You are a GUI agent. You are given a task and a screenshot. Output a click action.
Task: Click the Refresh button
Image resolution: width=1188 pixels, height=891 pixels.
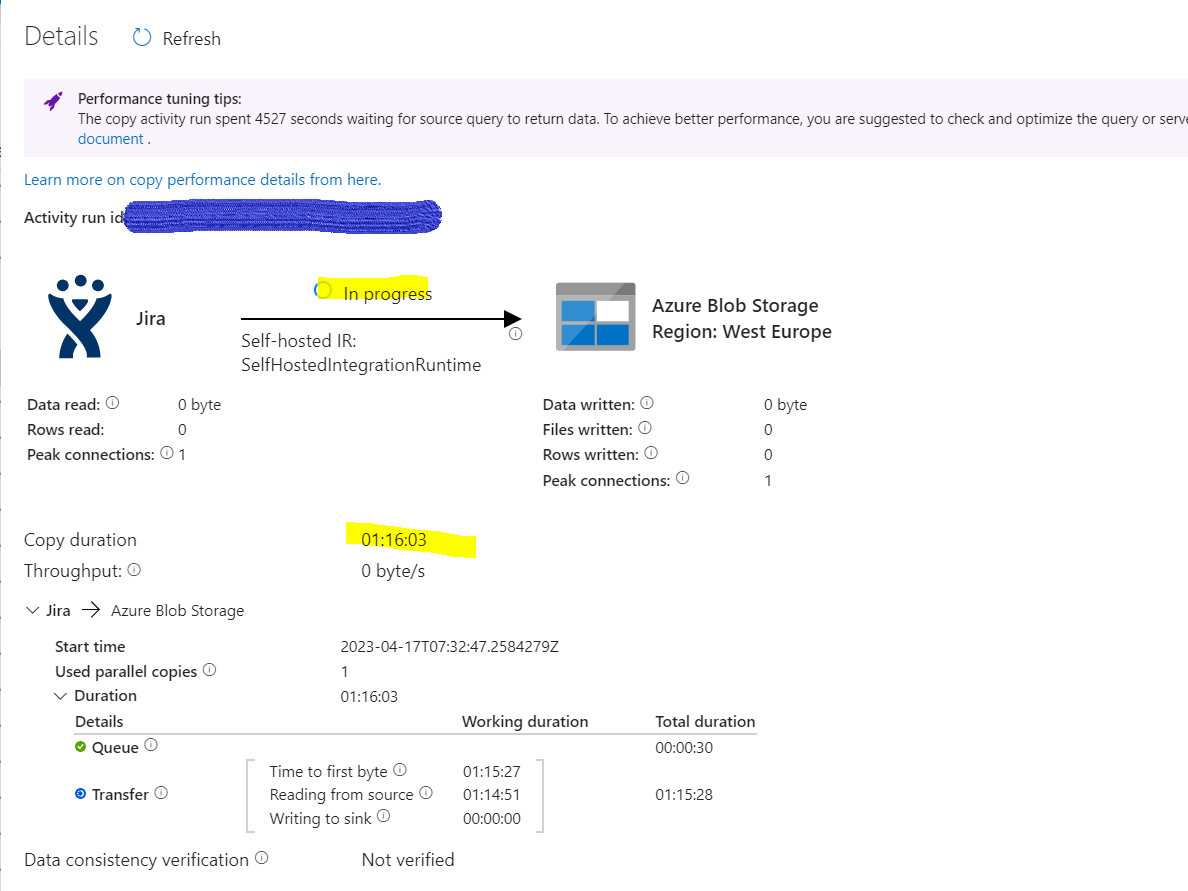point(176,38)
